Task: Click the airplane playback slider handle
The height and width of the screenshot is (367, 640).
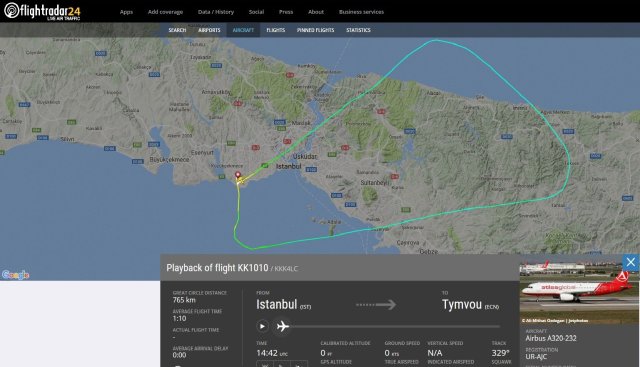Action: (x=282, y=326)
